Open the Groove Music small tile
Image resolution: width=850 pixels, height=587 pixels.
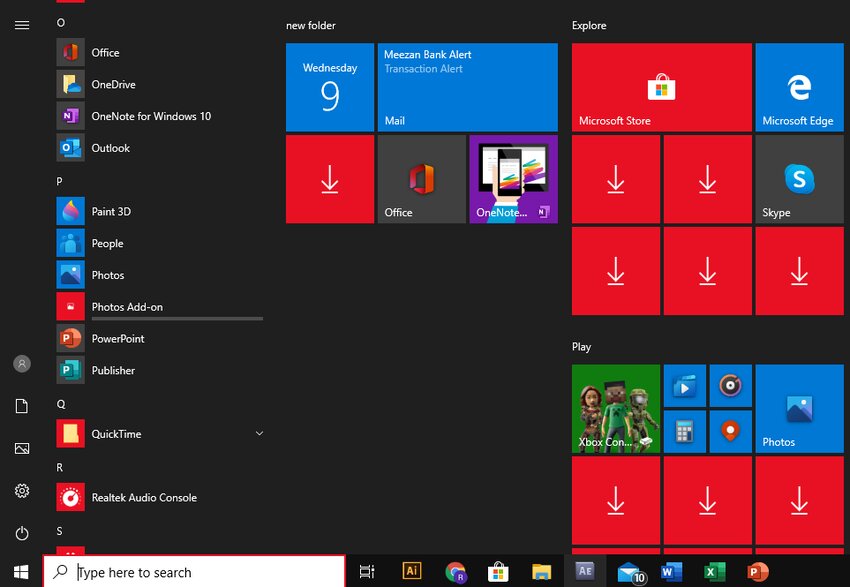click(x=731, y=385)
